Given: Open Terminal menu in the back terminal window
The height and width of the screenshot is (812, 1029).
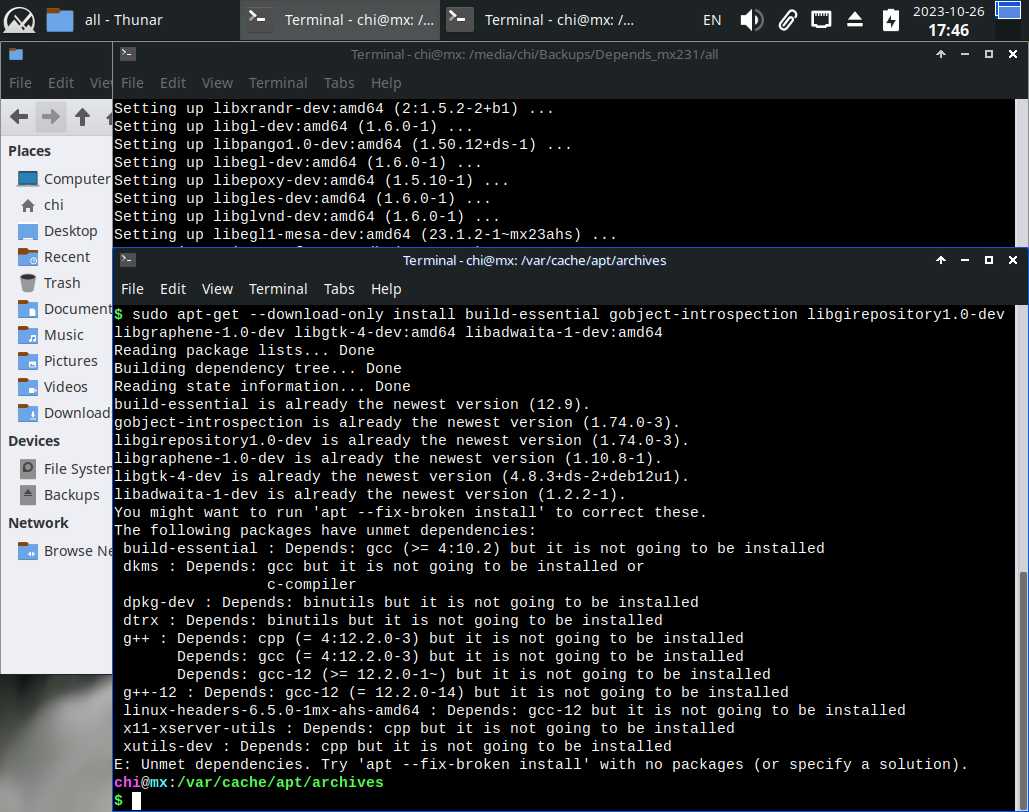Looking at the screenshot, I should (x=278, y=83).
